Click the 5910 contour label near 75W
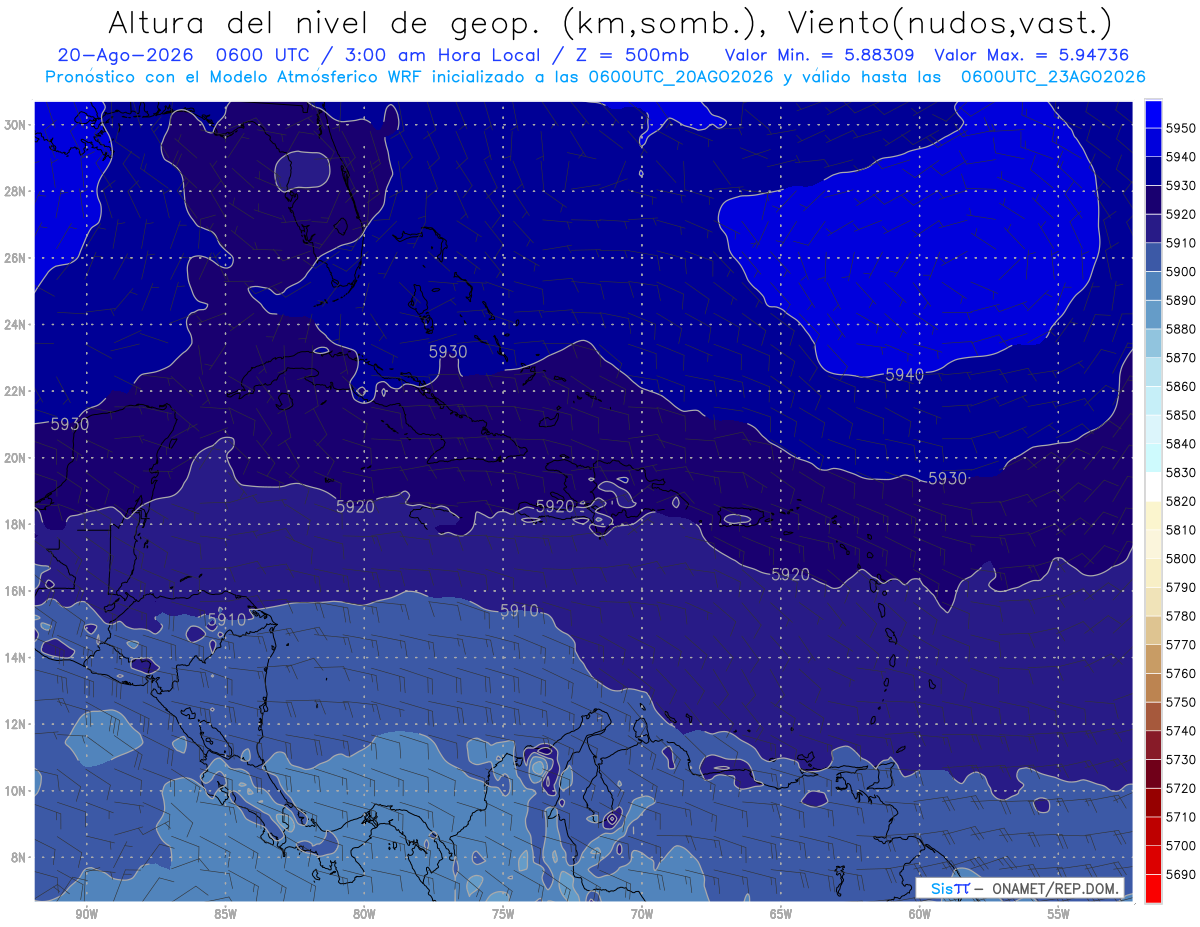Screen dimensions: 1200x927 [519, 611]
